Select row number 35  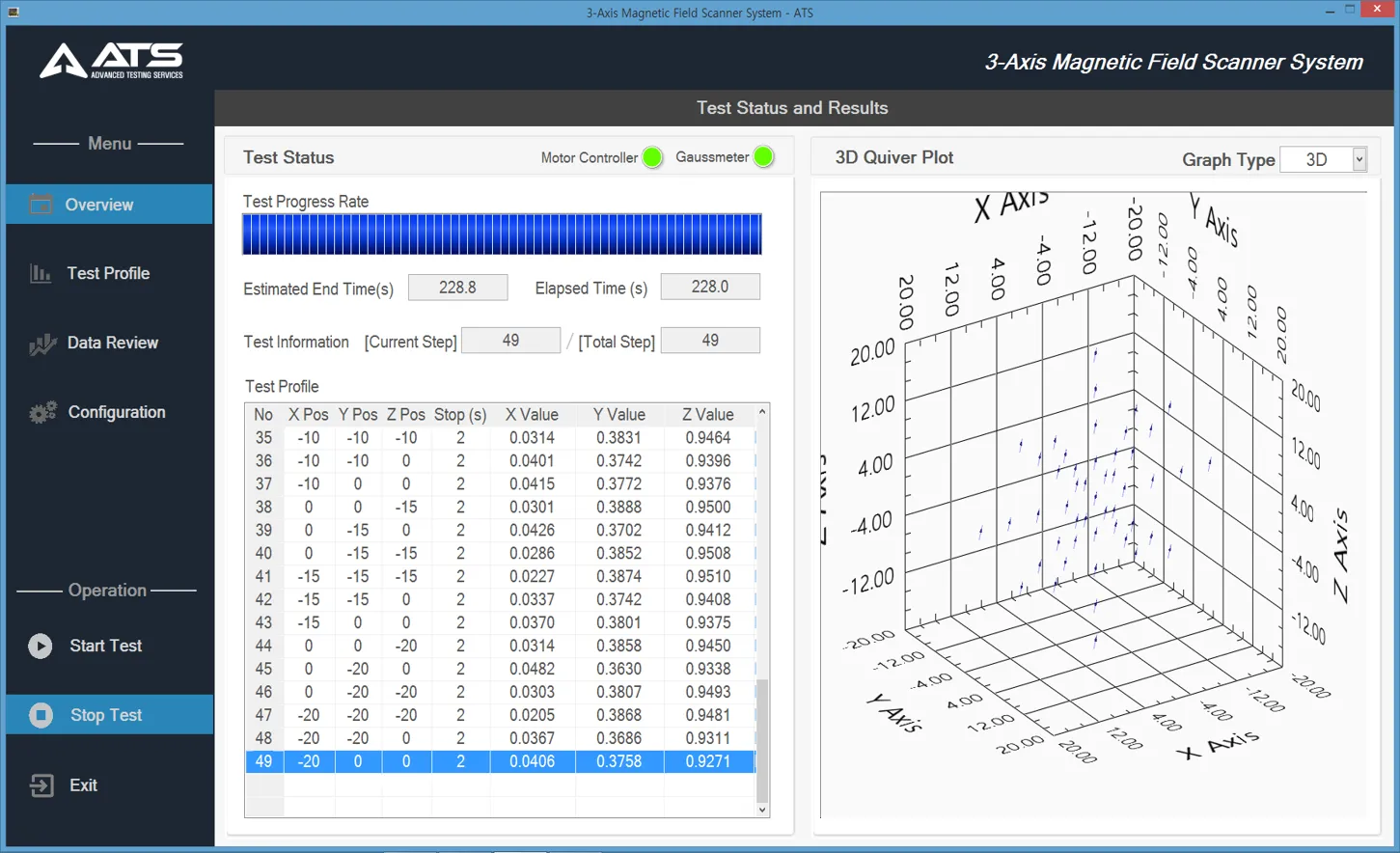tap(500, 438)
